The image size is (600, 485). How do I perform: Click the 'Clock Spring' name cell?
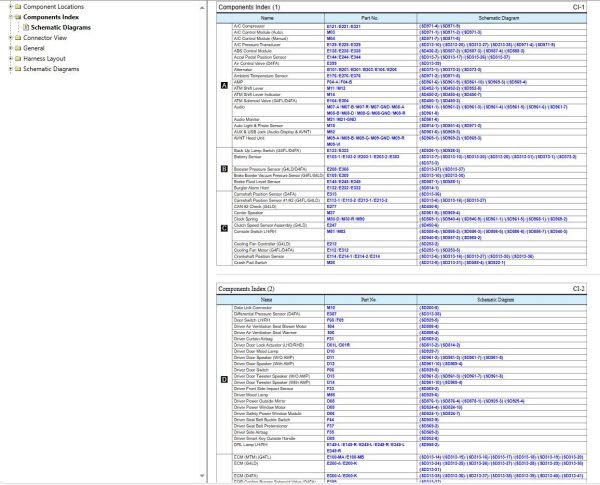[278, 219]
